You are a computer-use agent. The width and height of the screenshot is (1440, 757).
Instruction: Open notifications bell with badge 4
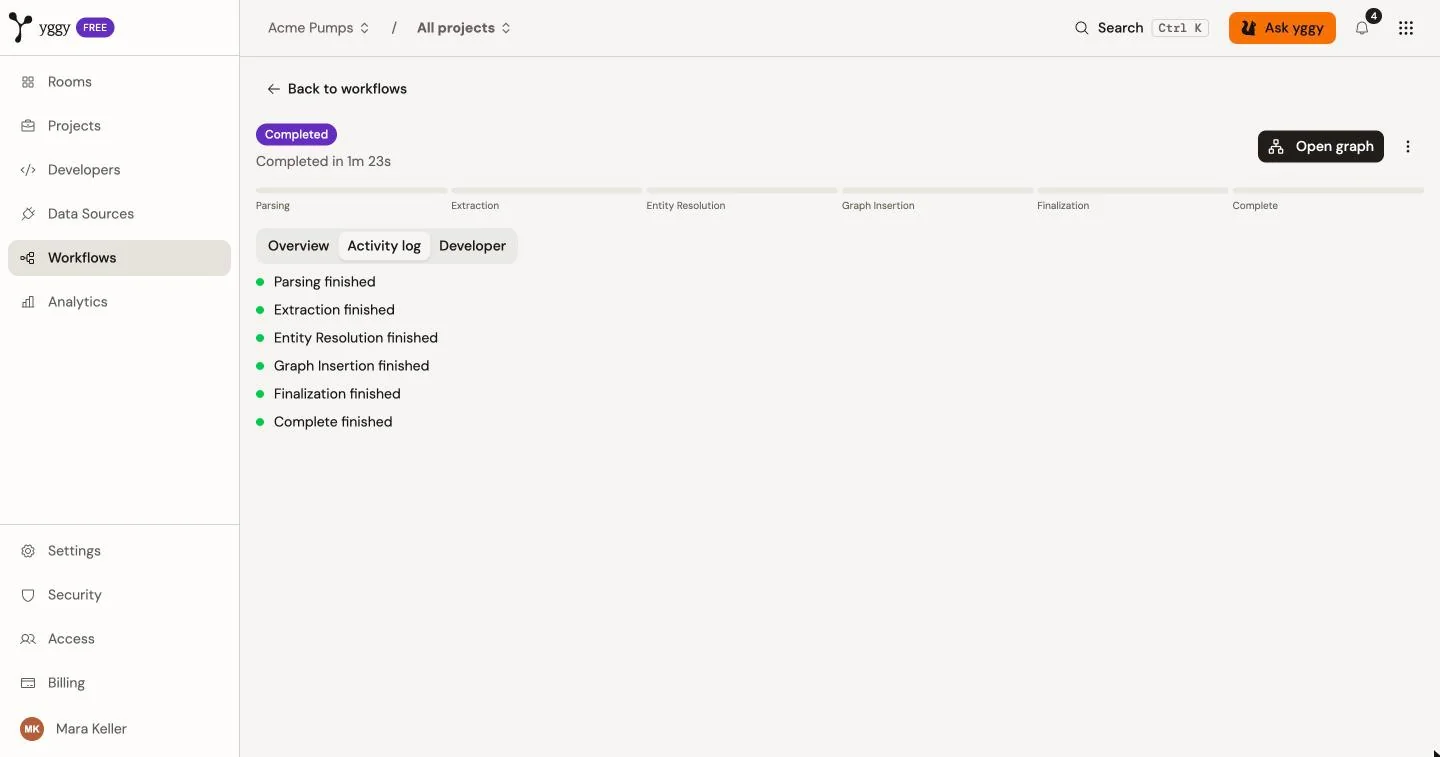pos(1362,28)
